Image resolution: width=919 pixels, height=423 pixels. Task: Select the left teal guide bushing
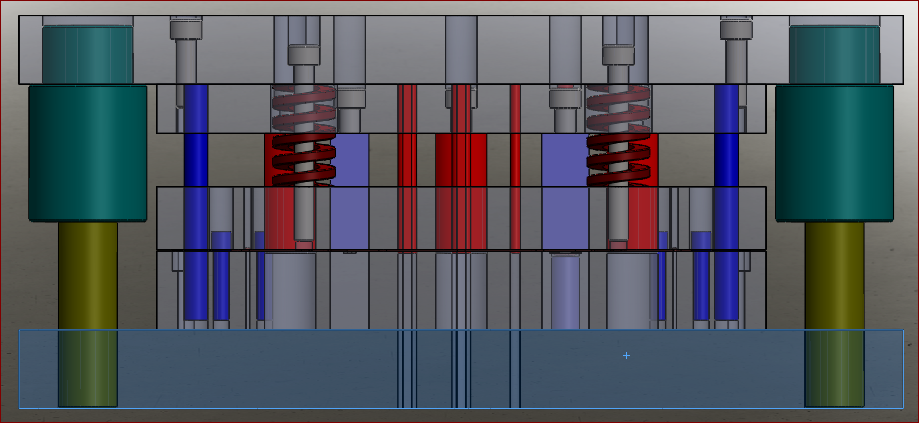(87, 153)
